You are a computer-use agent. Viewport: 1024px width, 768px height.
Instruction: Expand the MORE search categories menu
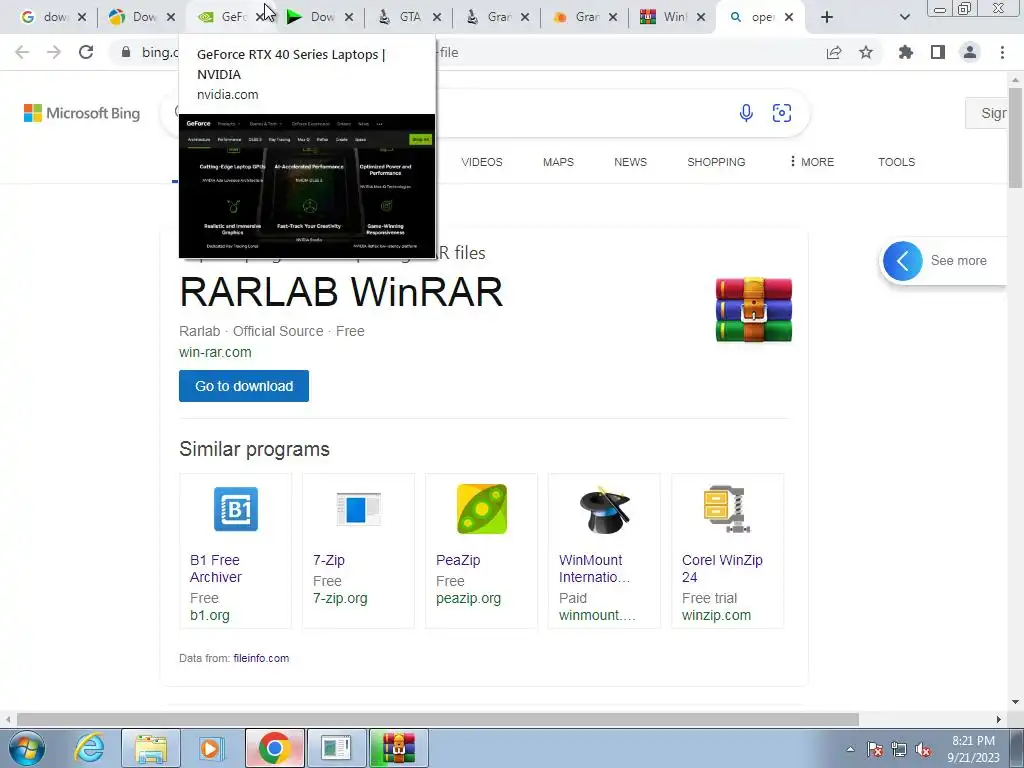[x=812, y=162]
